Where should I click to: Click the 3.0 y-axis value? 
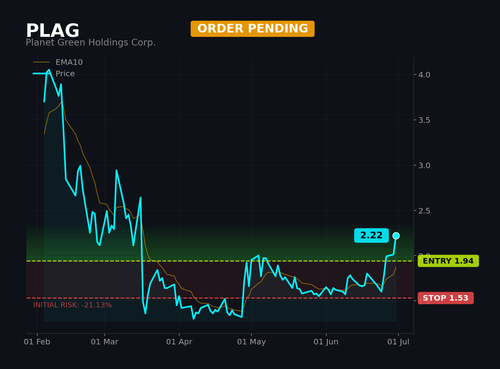point(424,165)
